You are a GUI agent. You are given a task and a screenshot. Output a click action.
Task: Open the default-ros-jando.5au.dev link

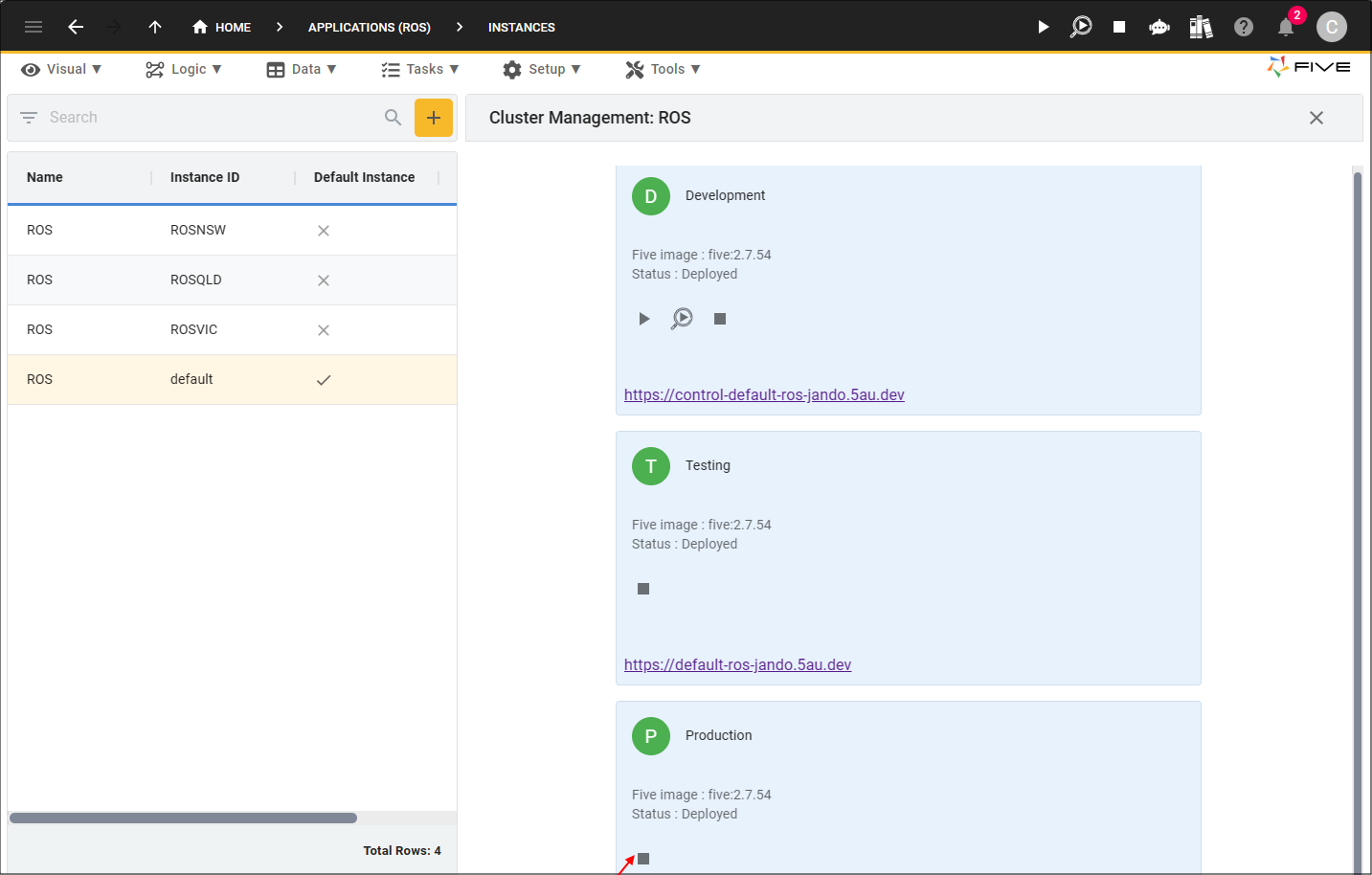[737, 664]
